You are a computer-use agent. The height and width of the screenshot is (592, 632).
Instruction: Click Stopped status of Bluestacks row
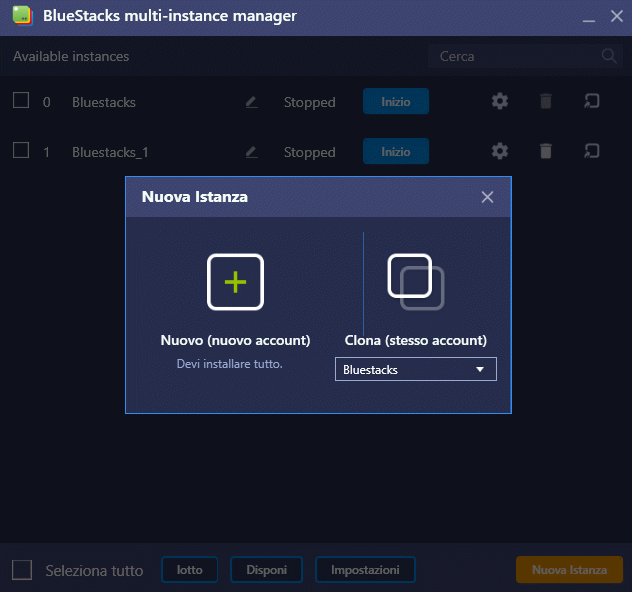tap(310, 103)
